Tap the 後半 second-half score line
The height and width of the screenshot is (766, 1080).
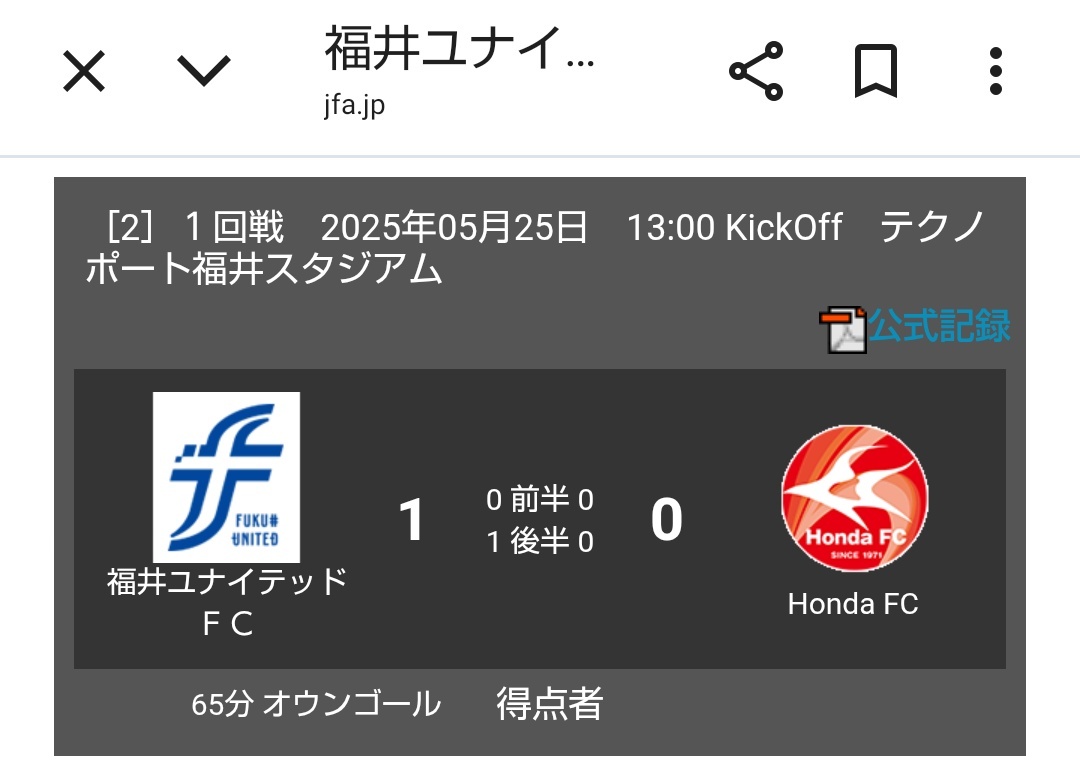pos(540,541)
